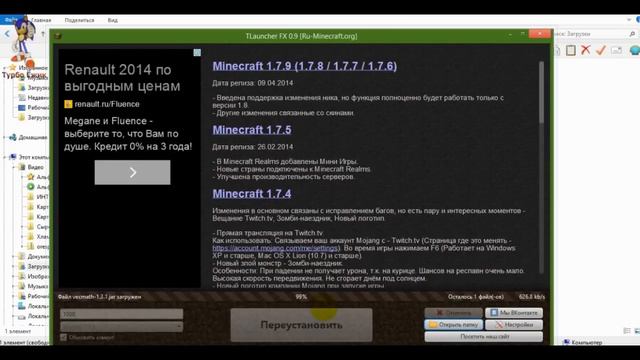The image size is (640, 360).
Task: Open the Minecraft 1.7.9 news heading link
Action: point(304,66)
